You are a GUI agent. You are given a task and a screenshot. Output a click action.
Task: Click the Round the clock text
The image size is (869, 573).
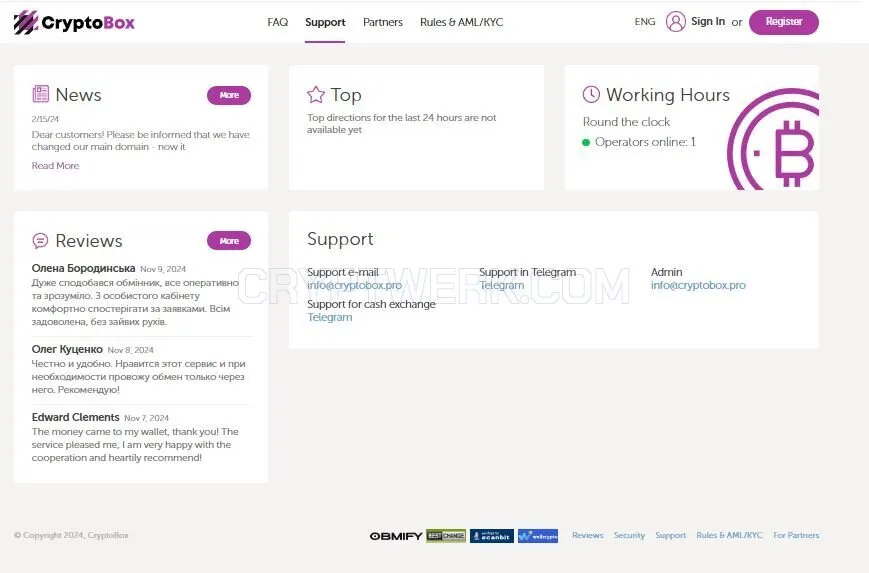click(626, 122)
